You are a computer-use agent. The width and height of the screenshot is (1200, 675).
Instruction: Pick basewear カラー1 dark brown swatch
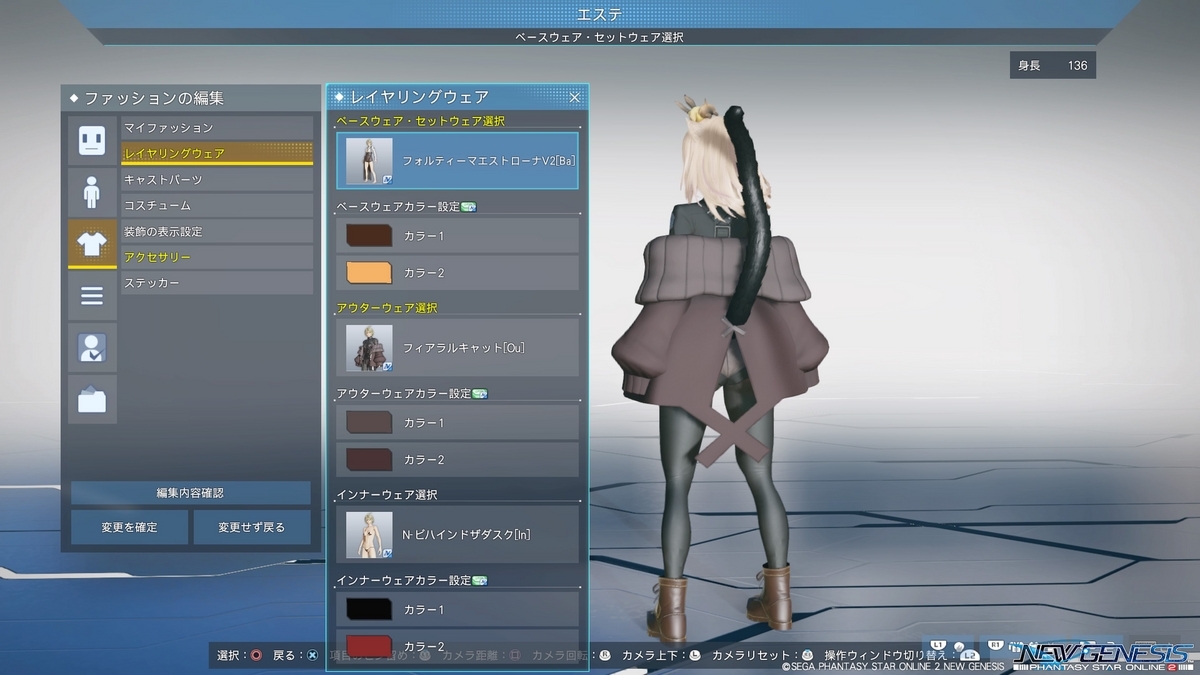click(x=368, y=236)
